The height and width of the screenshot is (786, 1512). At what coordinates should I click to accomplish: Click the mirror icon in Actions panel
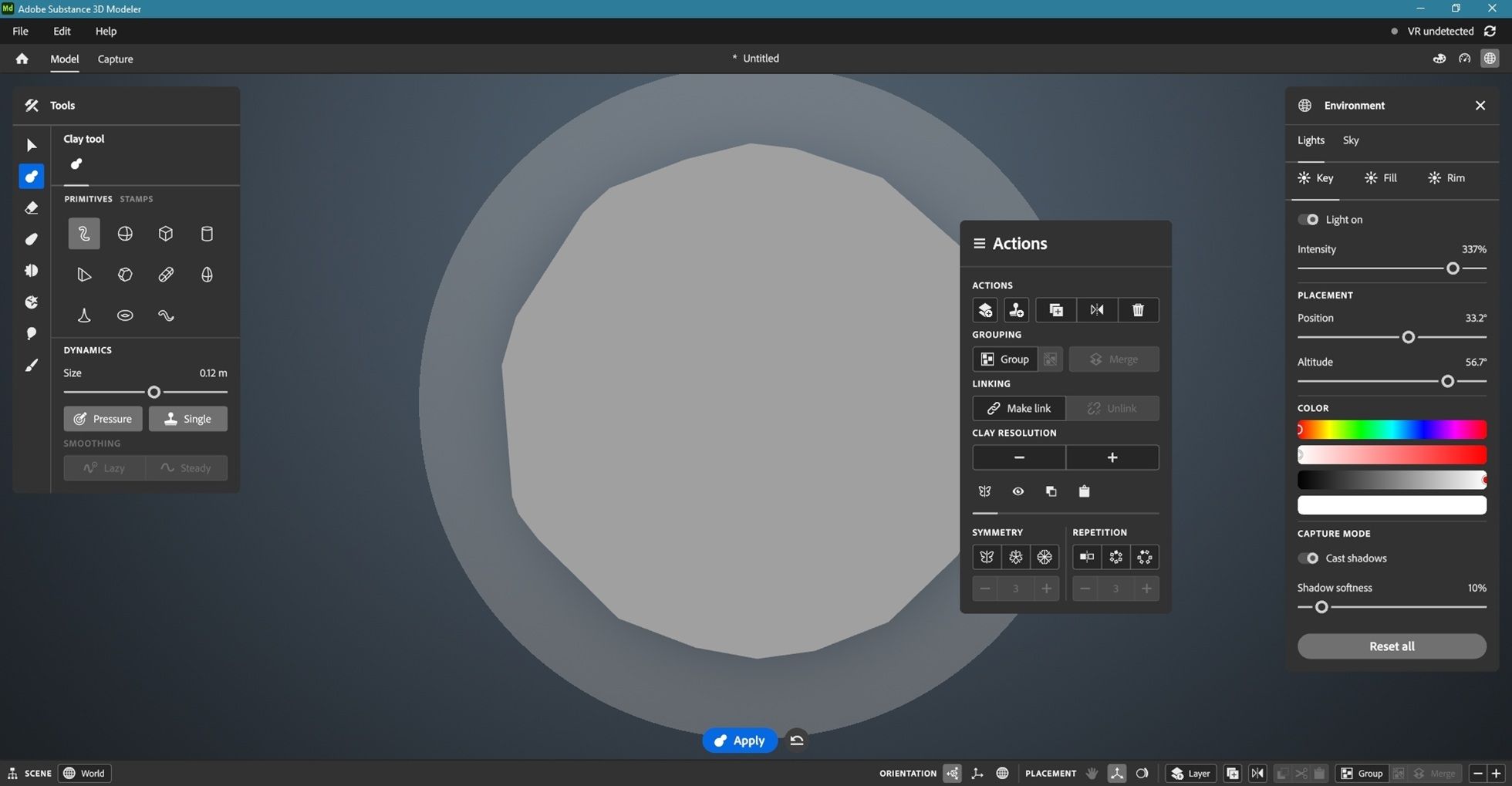pos(1096,310)
